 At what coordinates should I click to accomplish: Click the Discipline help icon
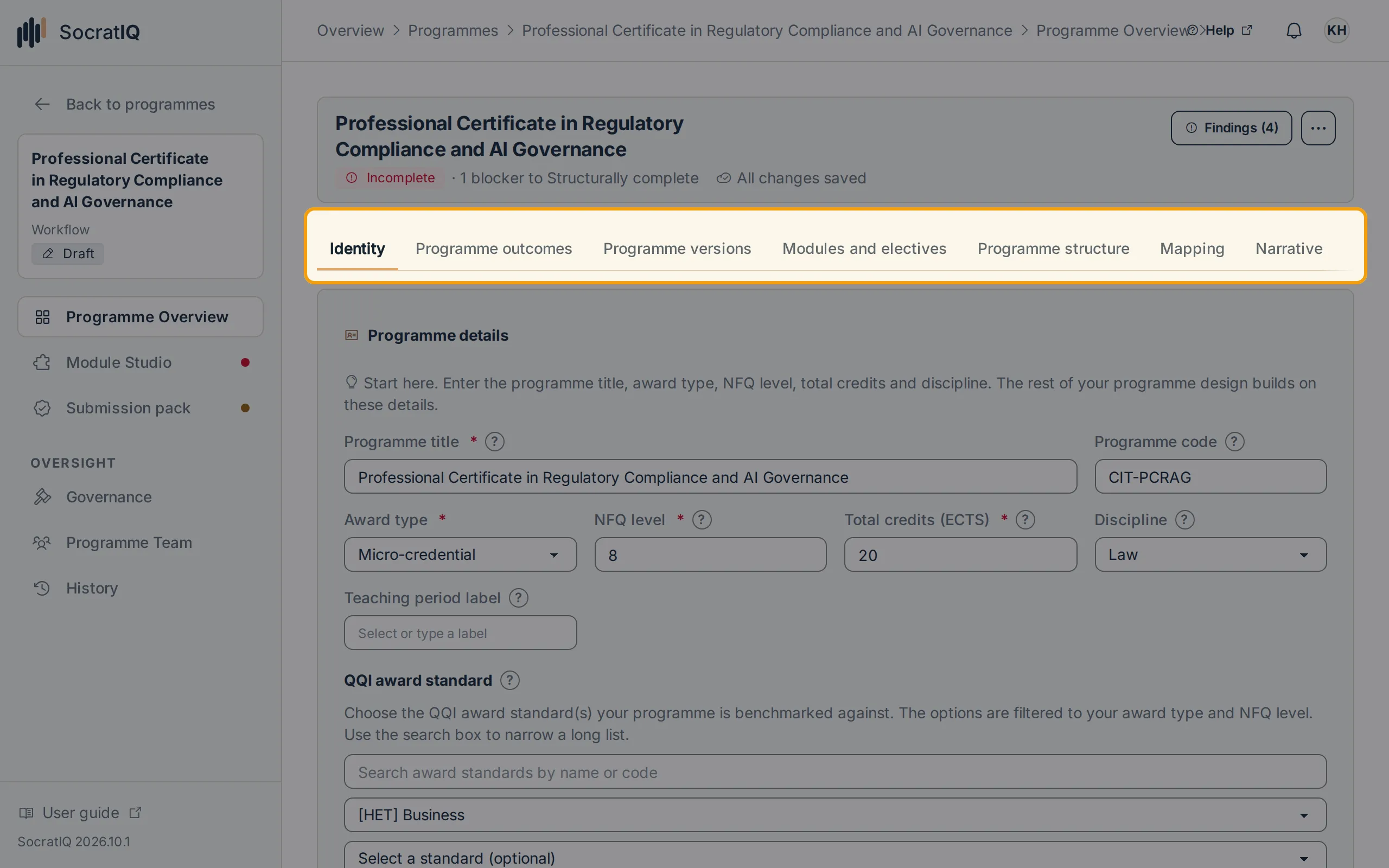1184,520
